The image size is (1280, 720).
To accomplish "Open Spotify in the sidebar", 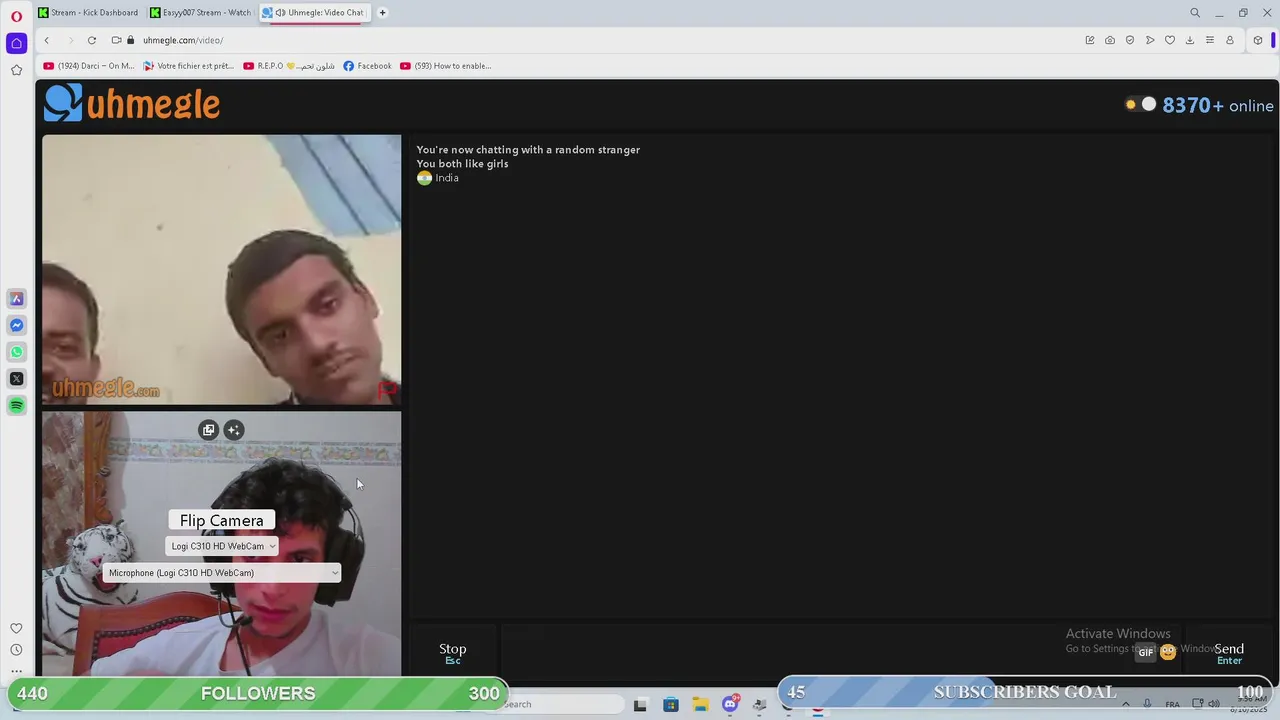I will 16,405.
